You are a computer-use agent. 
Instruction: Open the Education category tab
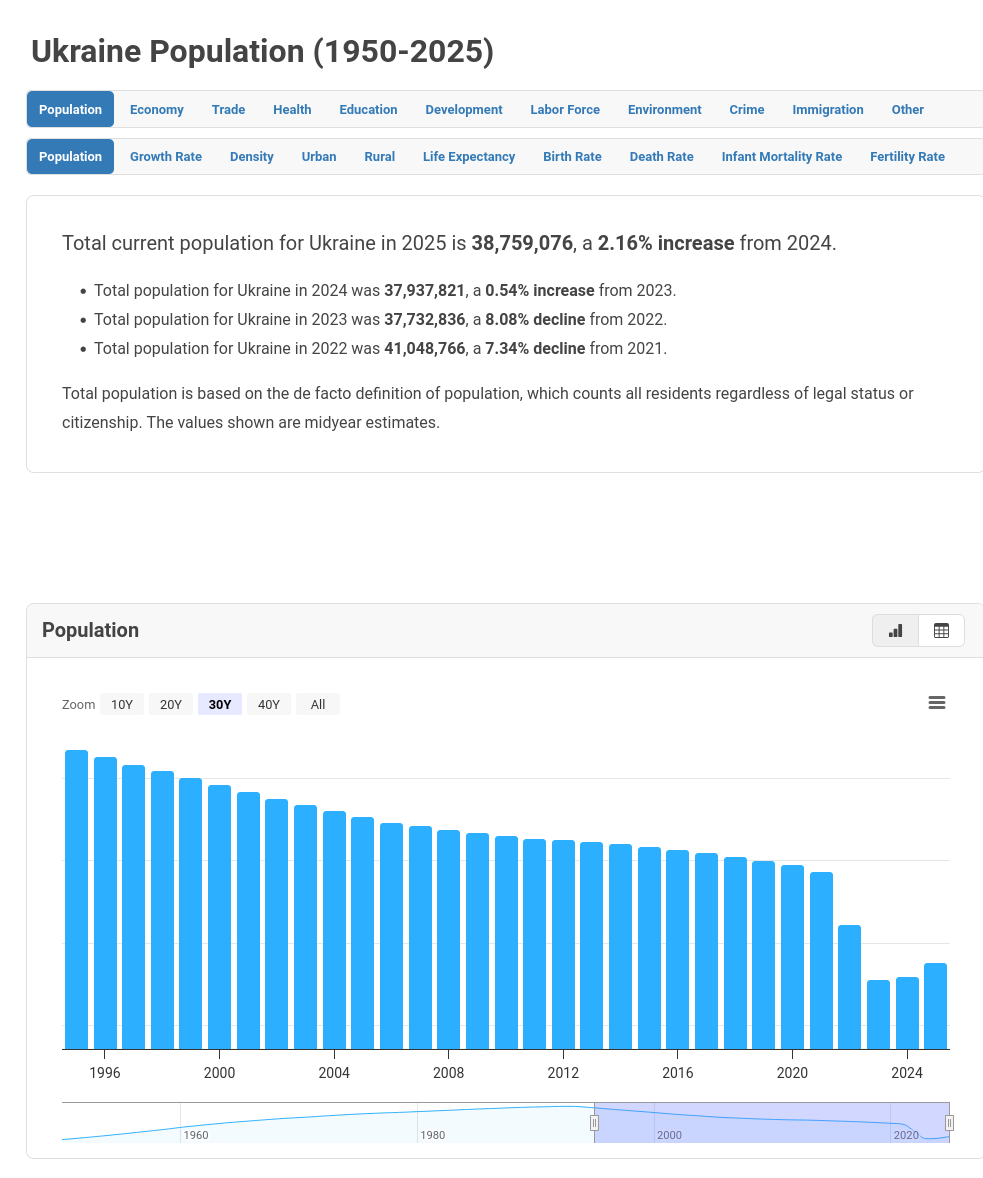tap(368, 110)
